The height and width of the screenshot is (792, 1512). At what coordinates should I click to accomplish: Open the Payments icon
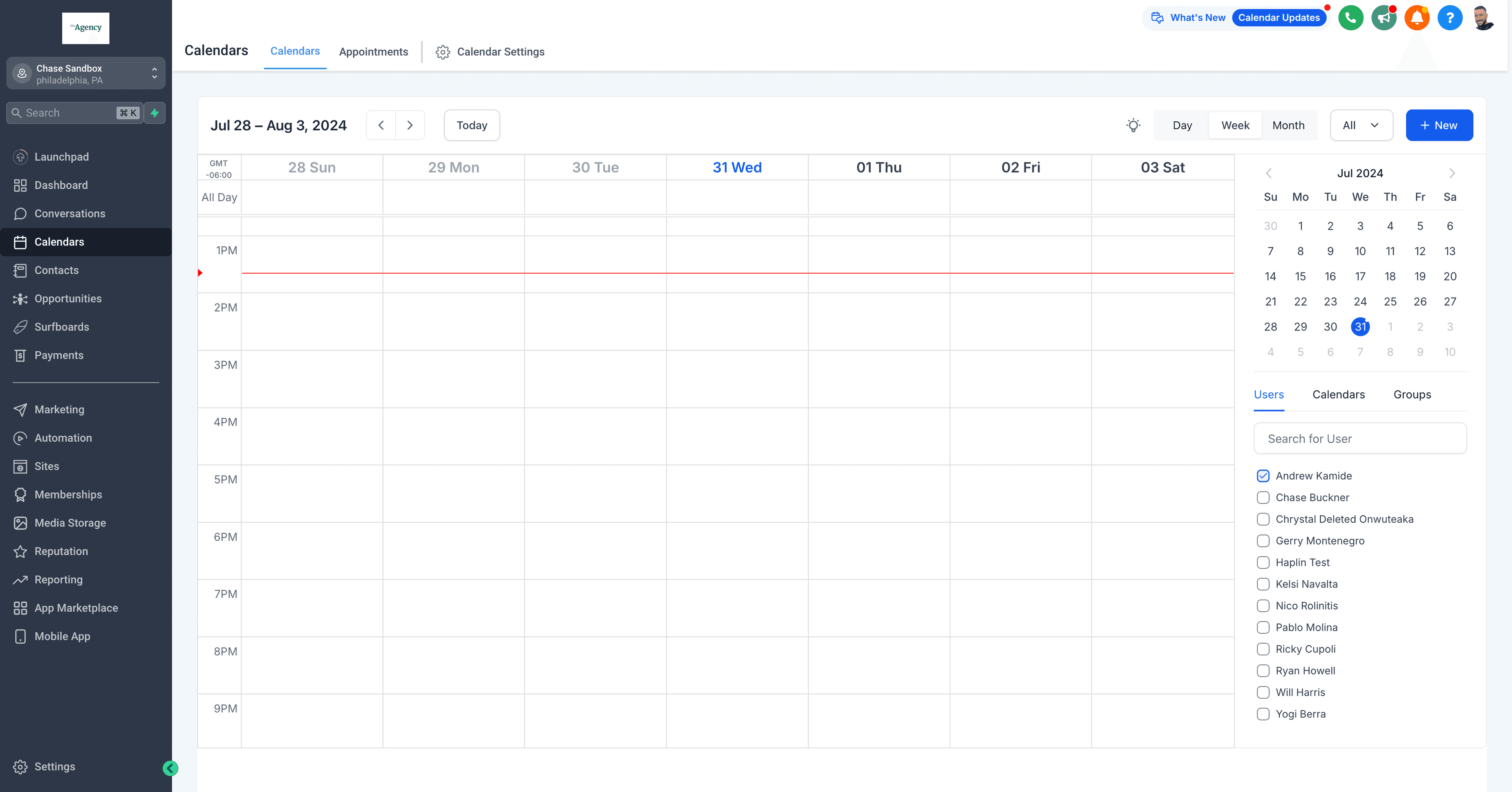[20, 355]
